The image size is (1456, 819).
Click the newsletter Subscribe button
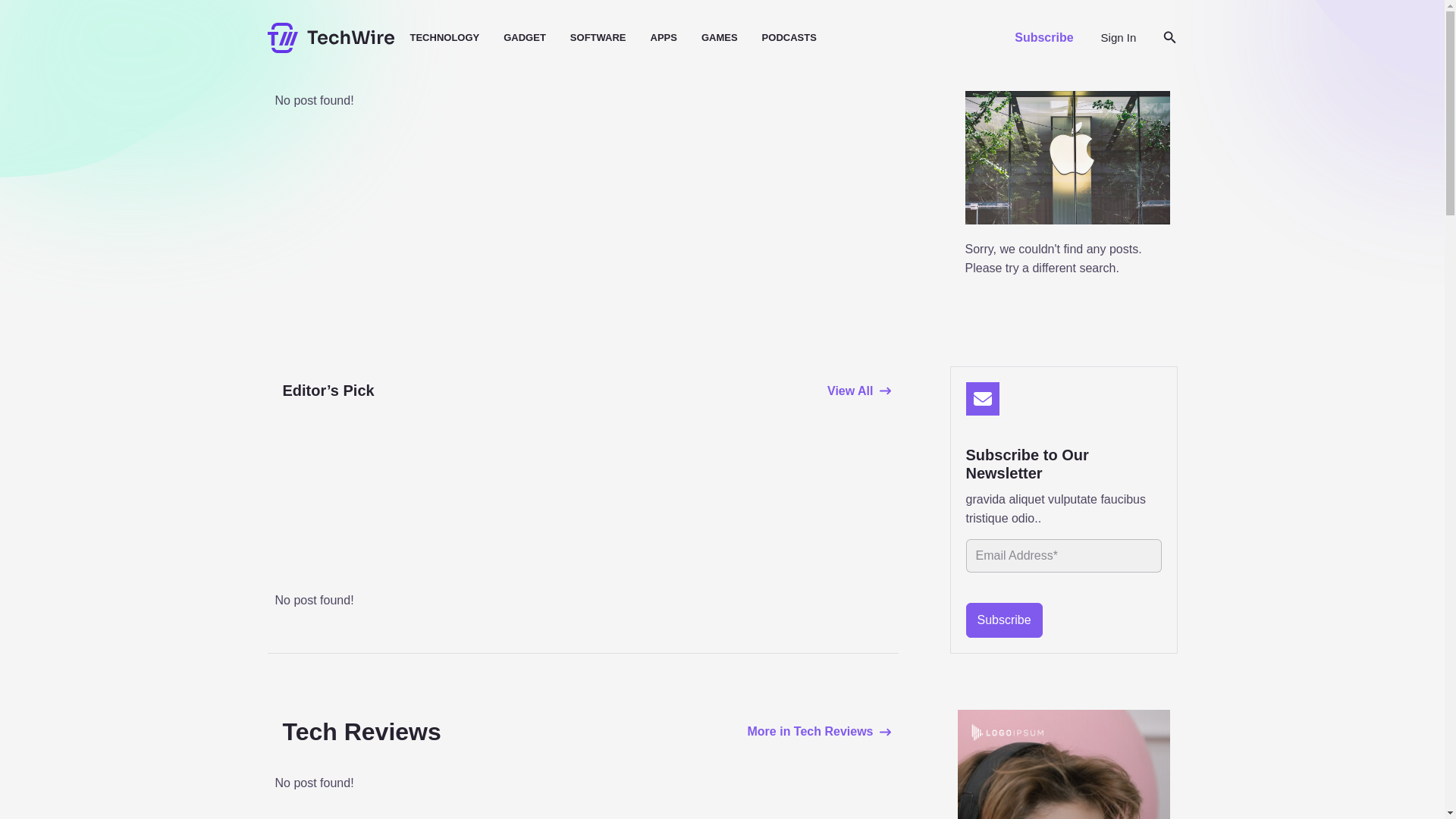(1003, 620)
